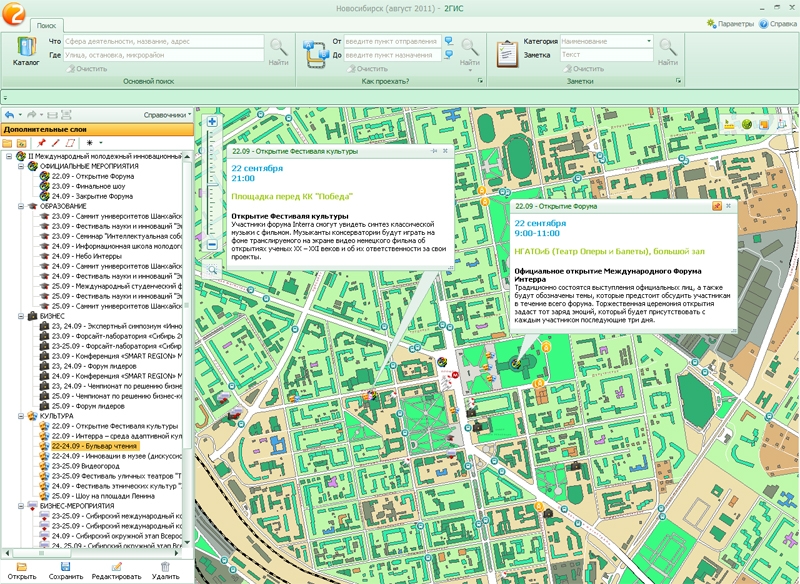Click the Что search field
The width and height of the screenshot is (800, 584).
(163, 41)
